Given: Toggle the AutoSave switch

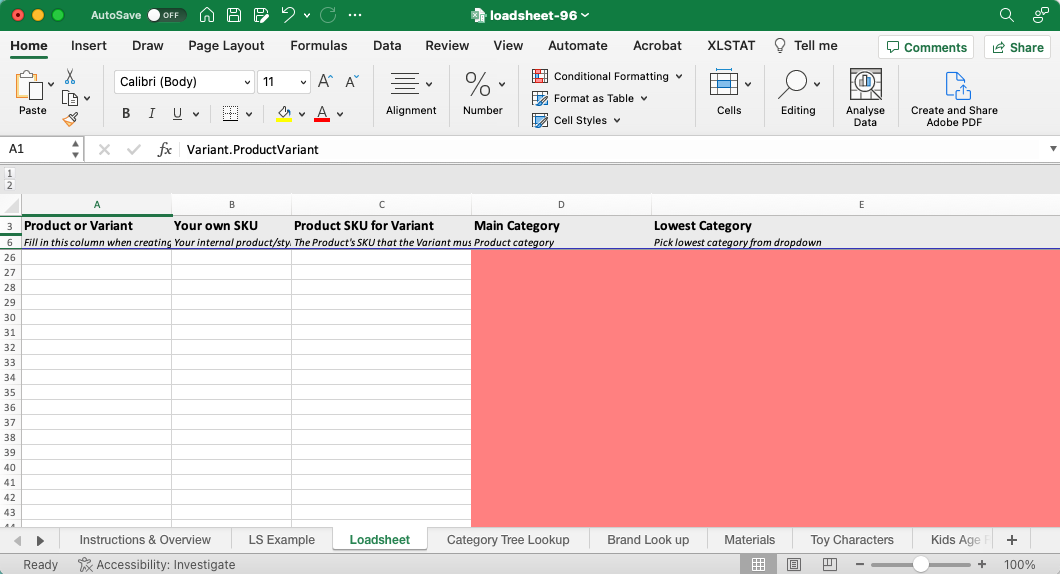Looking at the screenshot, I should click(x=165, y=15).
